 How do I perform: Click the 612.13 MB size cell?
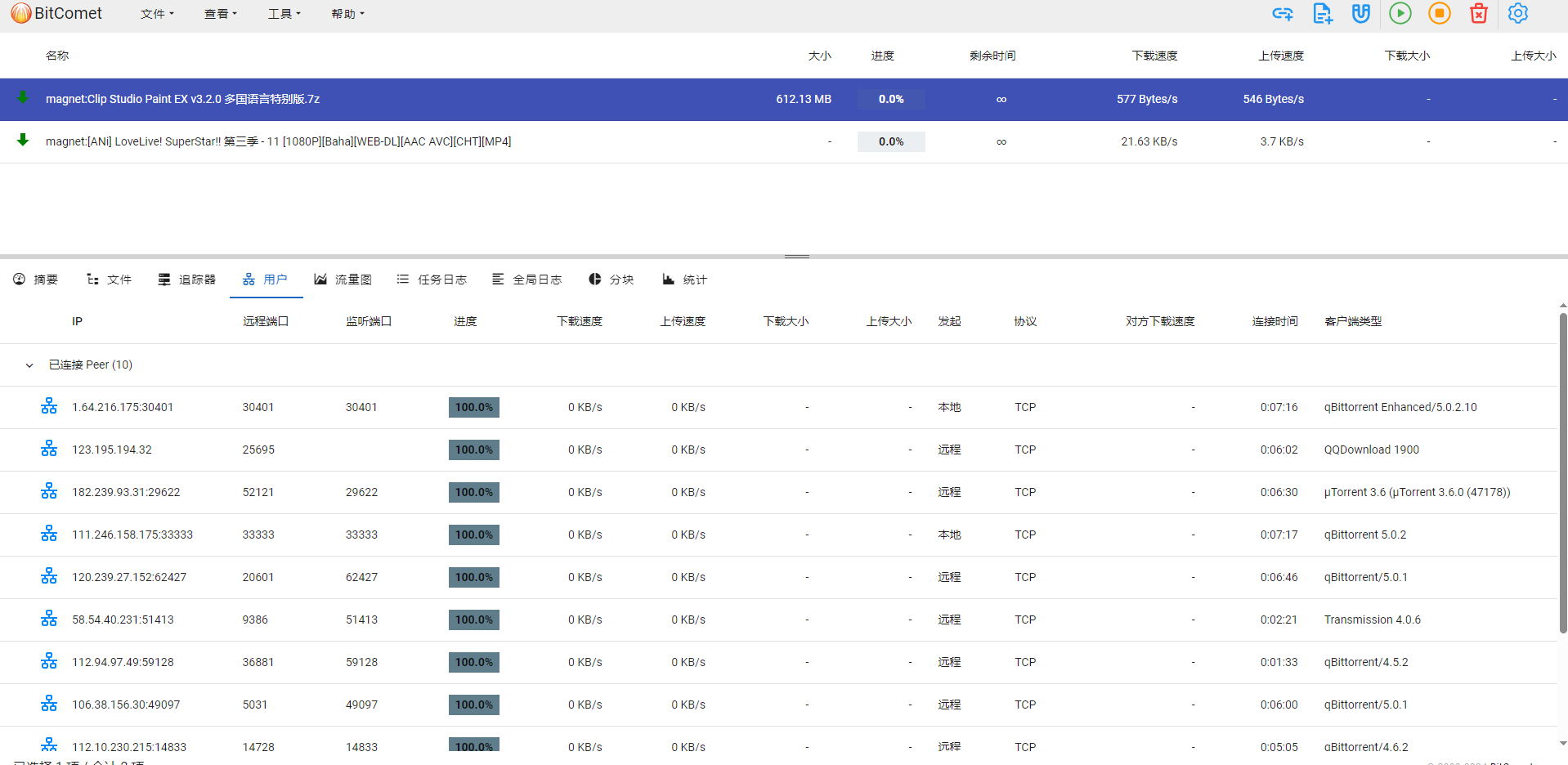[804, 99]
